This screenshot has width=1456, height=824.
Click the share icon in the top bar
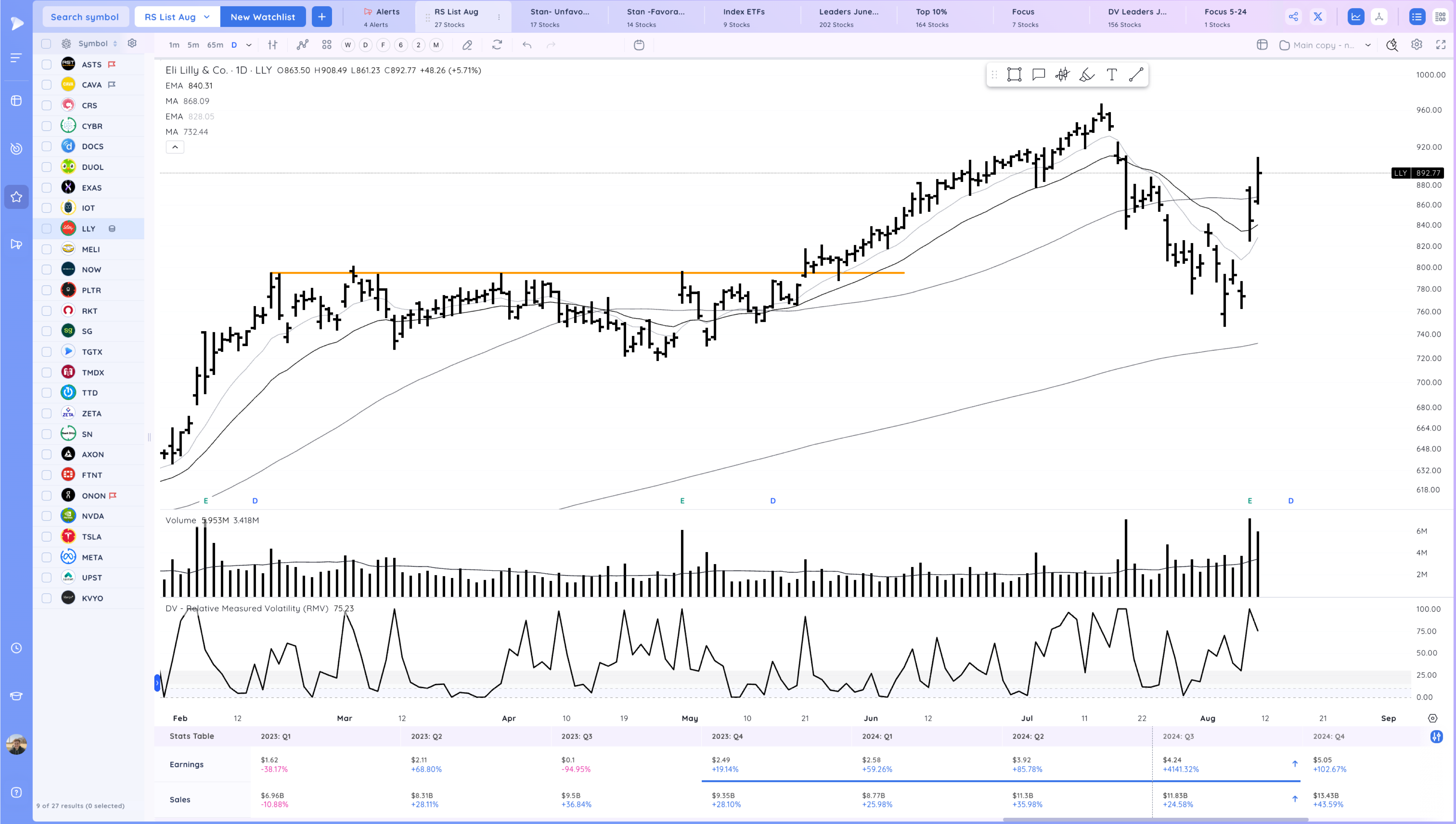1293,16
